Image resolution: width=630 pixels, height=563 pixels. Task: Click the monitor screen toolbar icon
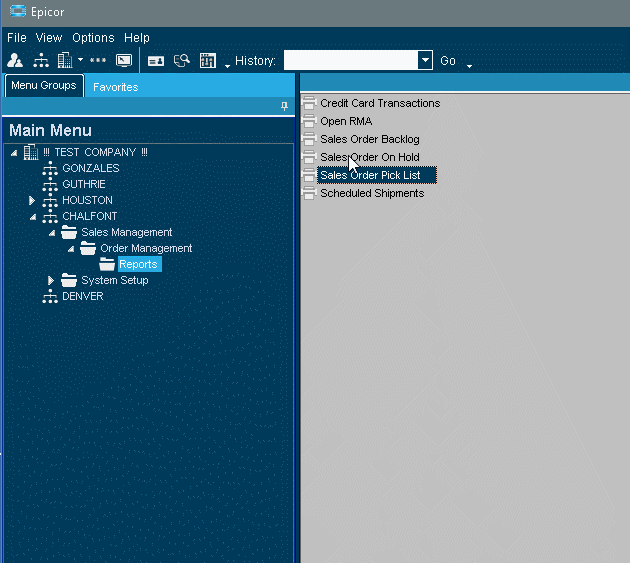[124, 61]
